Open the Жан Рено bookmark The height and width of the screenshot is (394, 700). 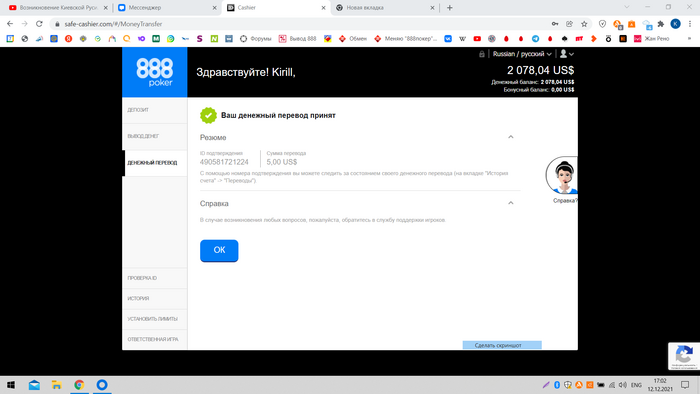coord(652,39)
